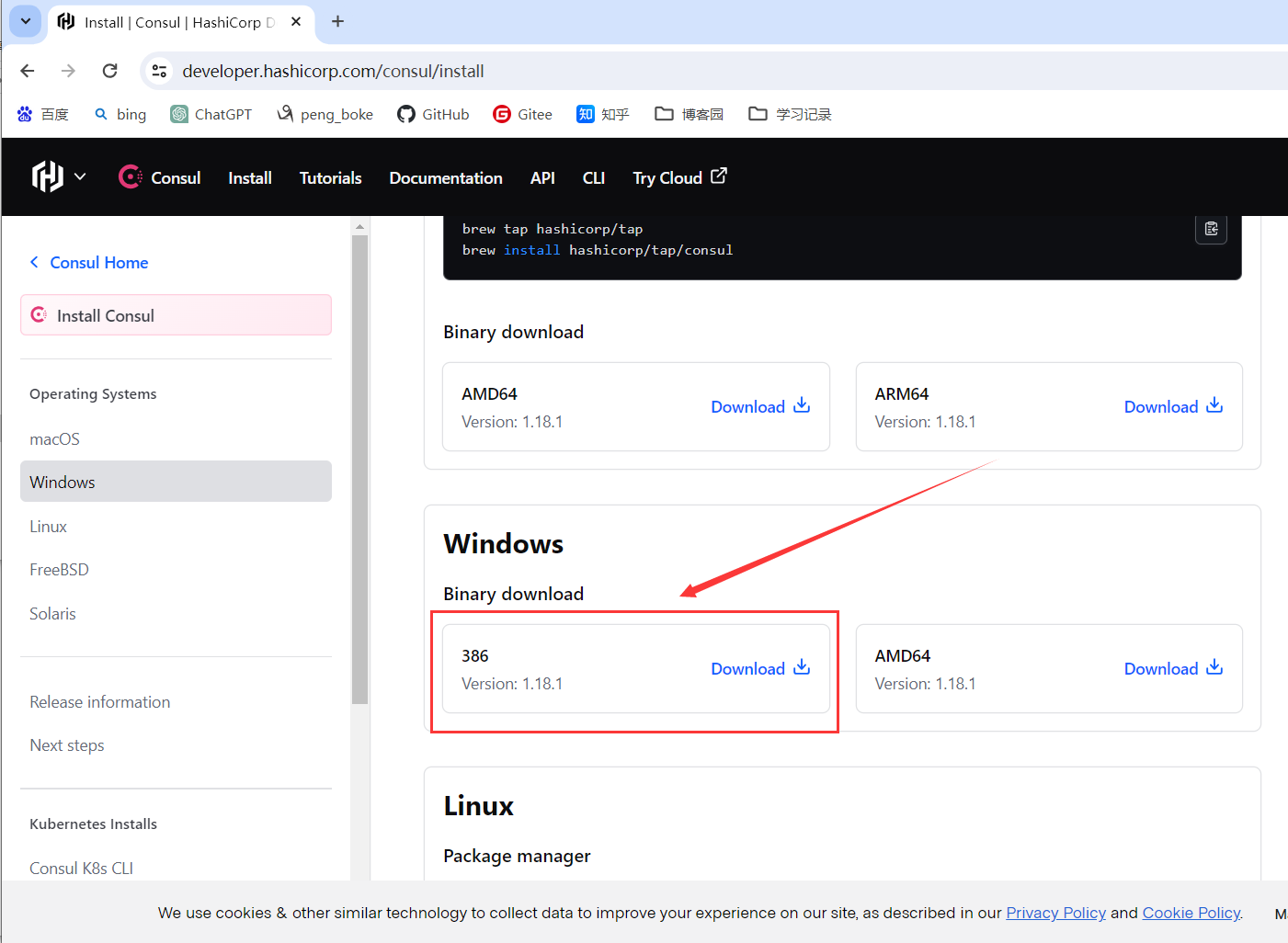
Task: Open the 百度 bookmark
Action: tap(43, 114)
